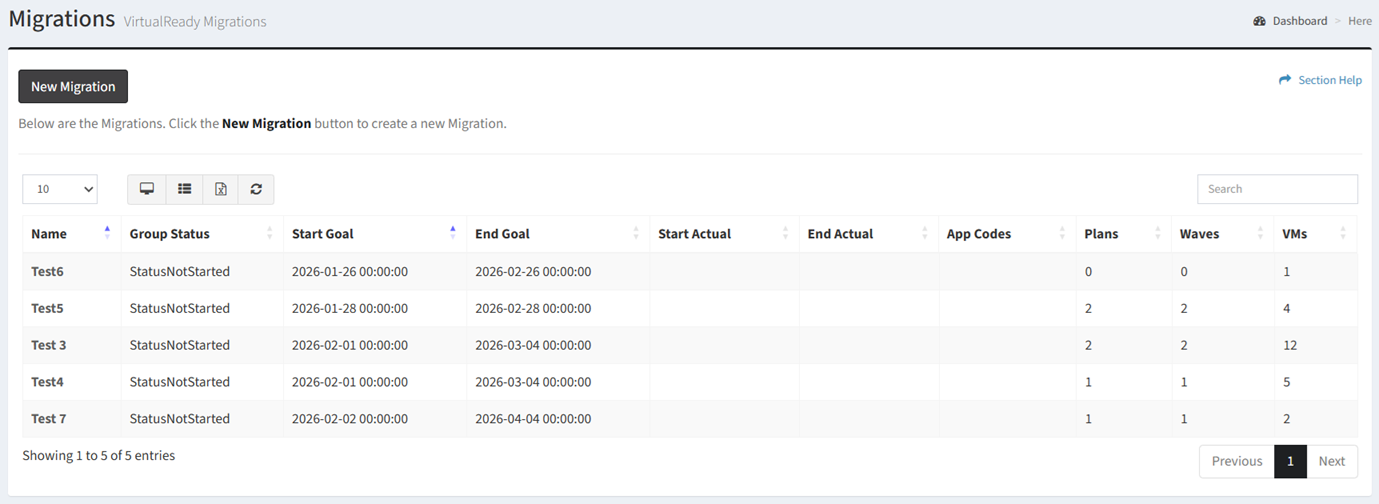
Task: Open the Test4 migration row
Action: tap(690, 382)
